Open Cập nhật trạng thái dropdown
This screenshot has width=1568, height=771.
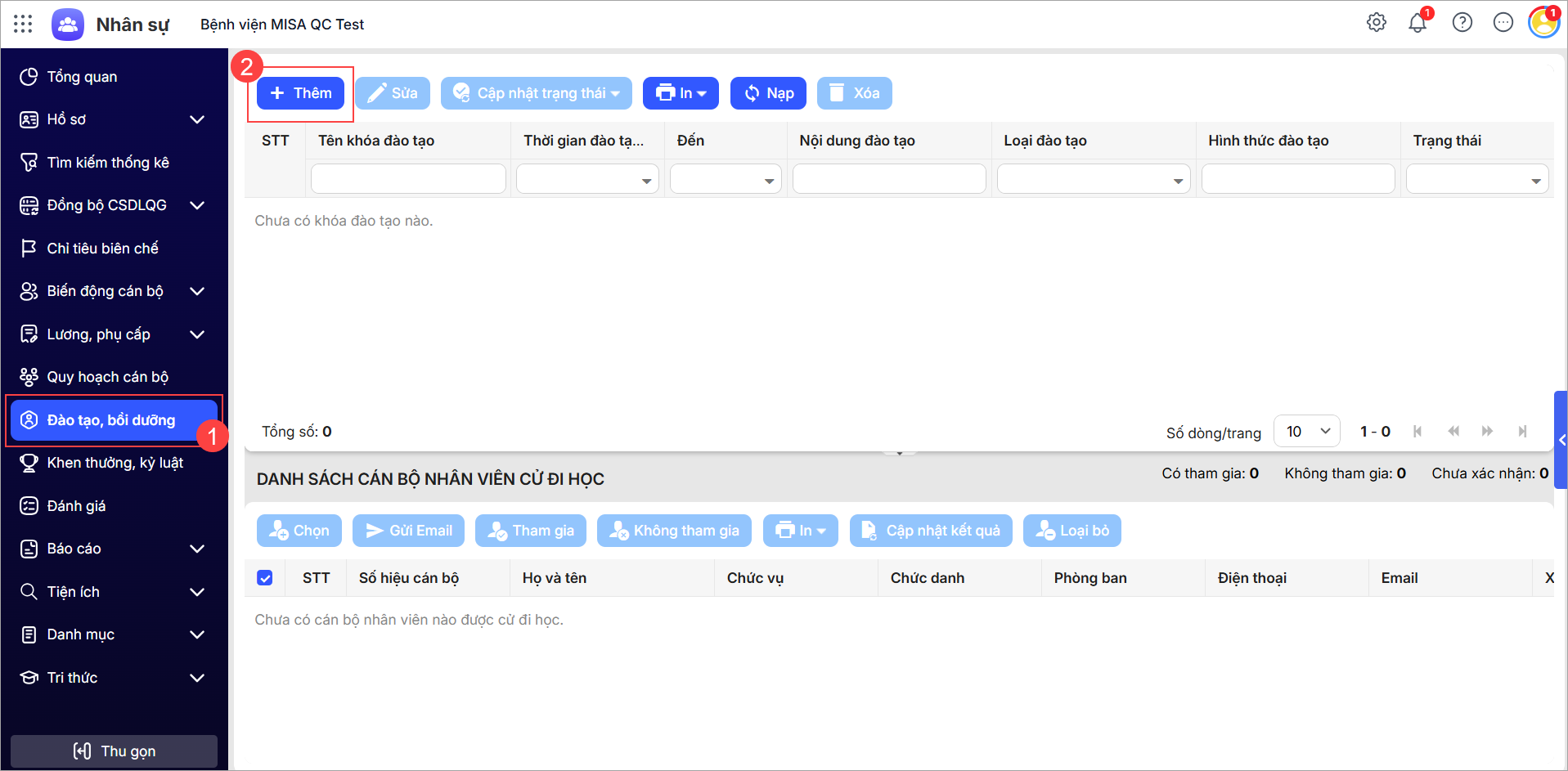coord(537,93)
